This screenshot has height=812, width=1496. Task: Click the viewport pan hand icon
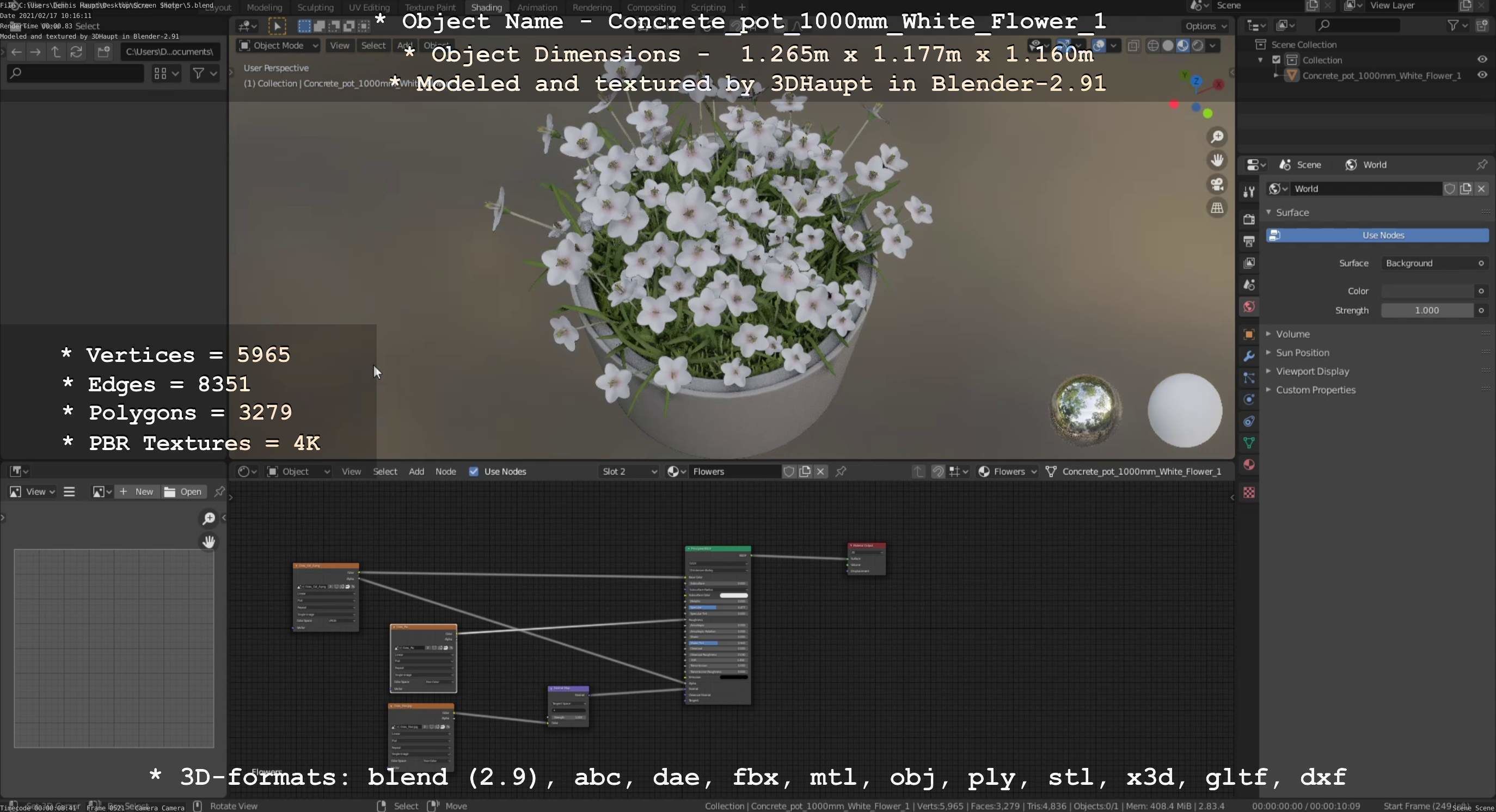click(x=1217, y=160)
